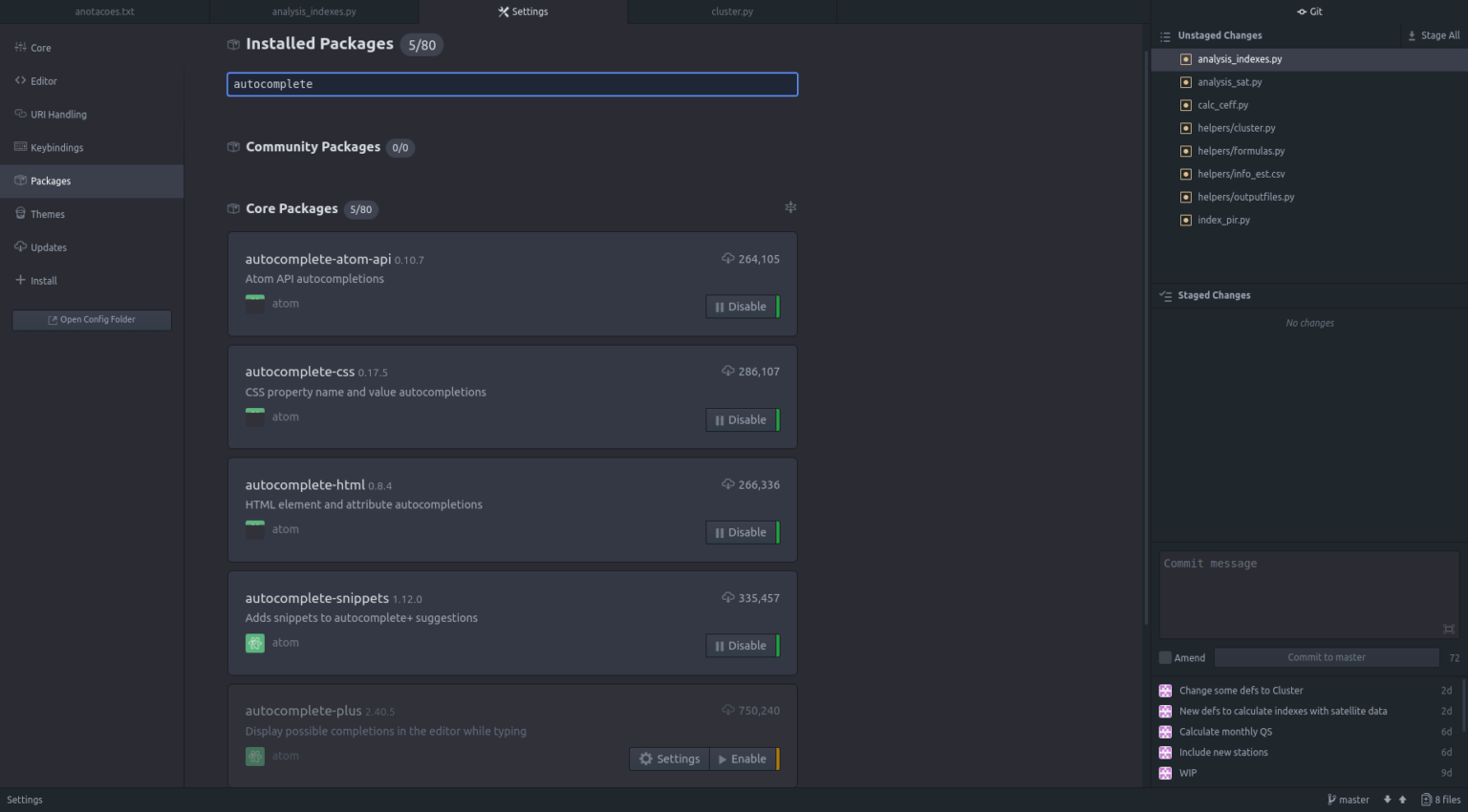Screen dimensions: 1468x812
Task: Tick the Amend checkbox
Action: [x=1165, y=657]
